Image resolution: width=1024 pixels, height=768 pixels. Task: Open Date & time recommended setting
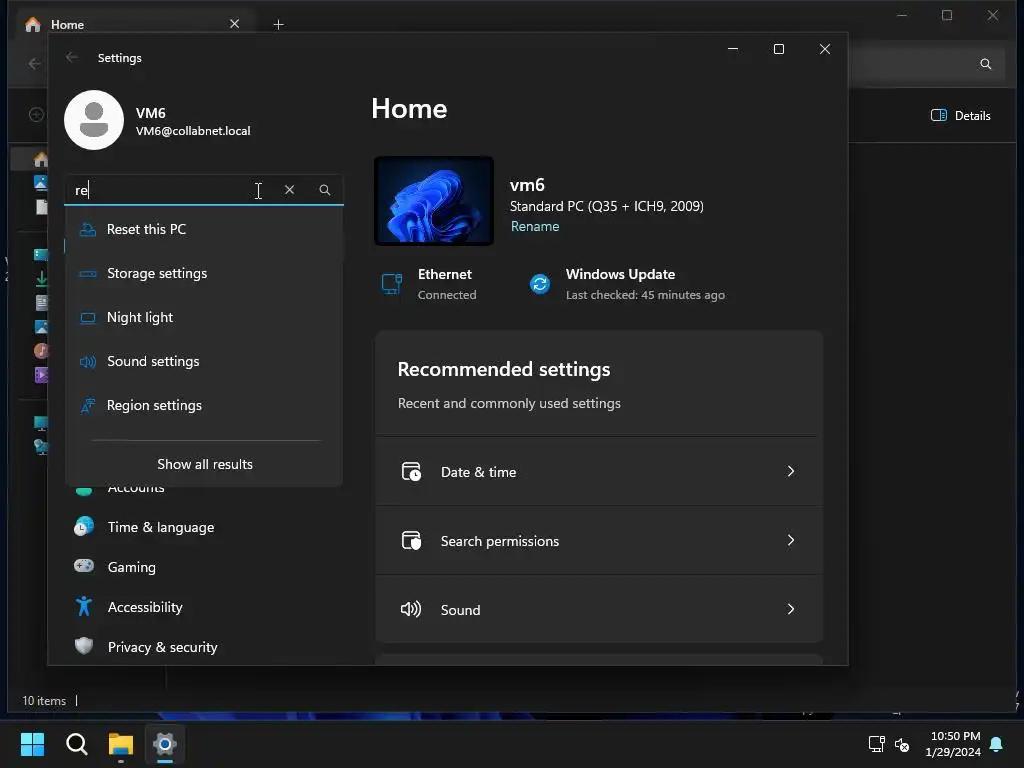click(599, 472)
